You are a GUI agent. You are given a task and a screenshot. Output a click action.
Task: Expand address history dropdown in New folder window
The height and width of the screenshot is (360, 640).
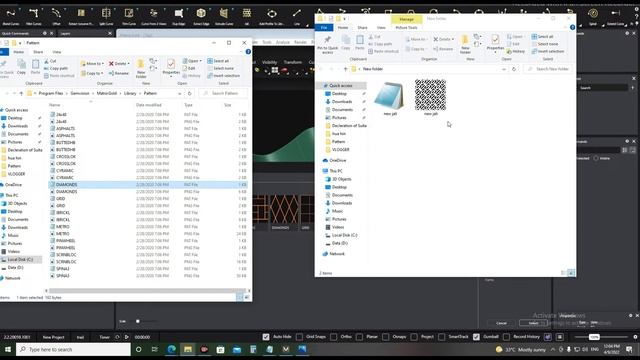(504, 69)
